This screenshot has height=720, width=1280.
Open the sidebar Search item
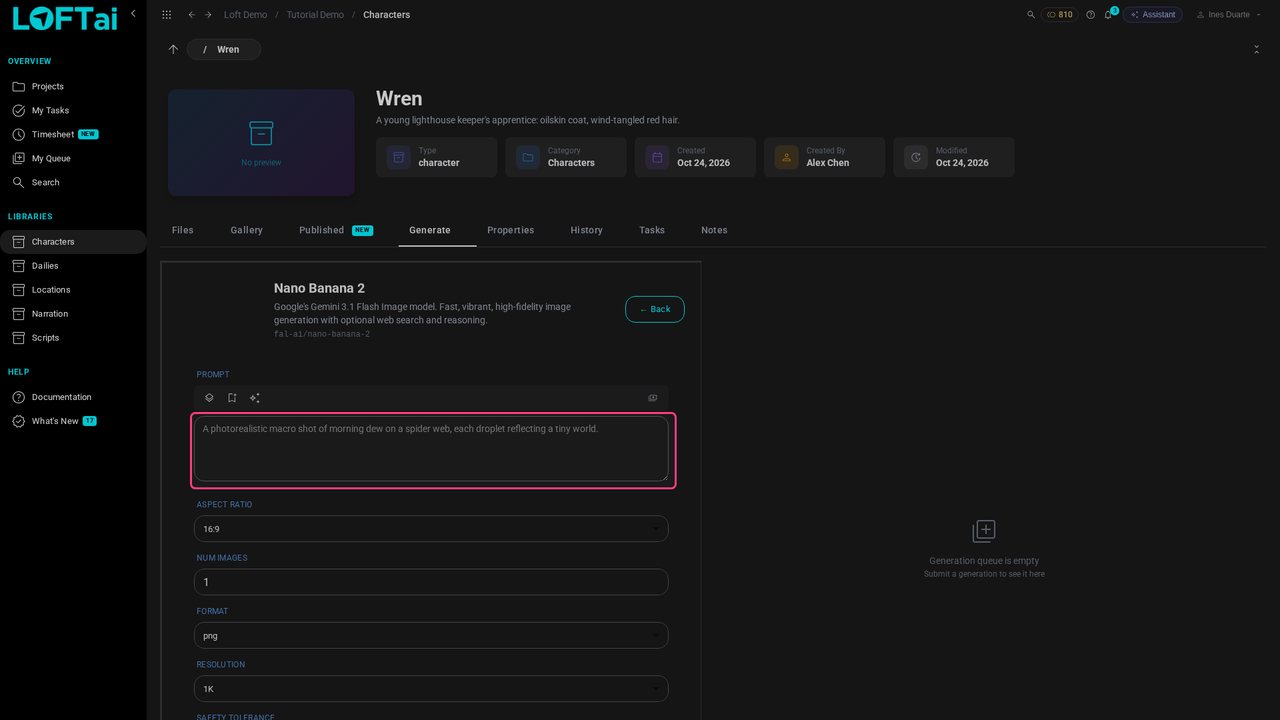pyautogui.click(x=73, y=183)
